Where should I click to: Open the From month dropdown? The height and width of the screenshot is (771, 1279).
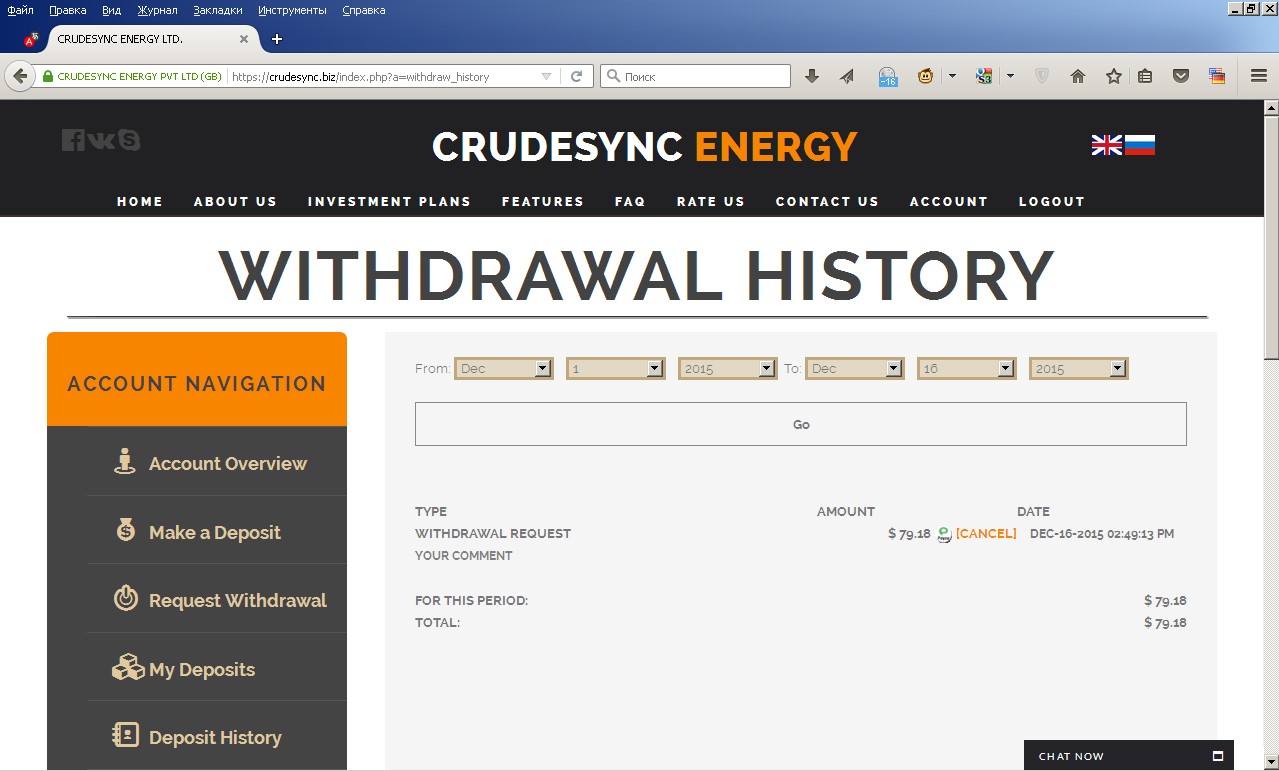click(x=504, y=369)
